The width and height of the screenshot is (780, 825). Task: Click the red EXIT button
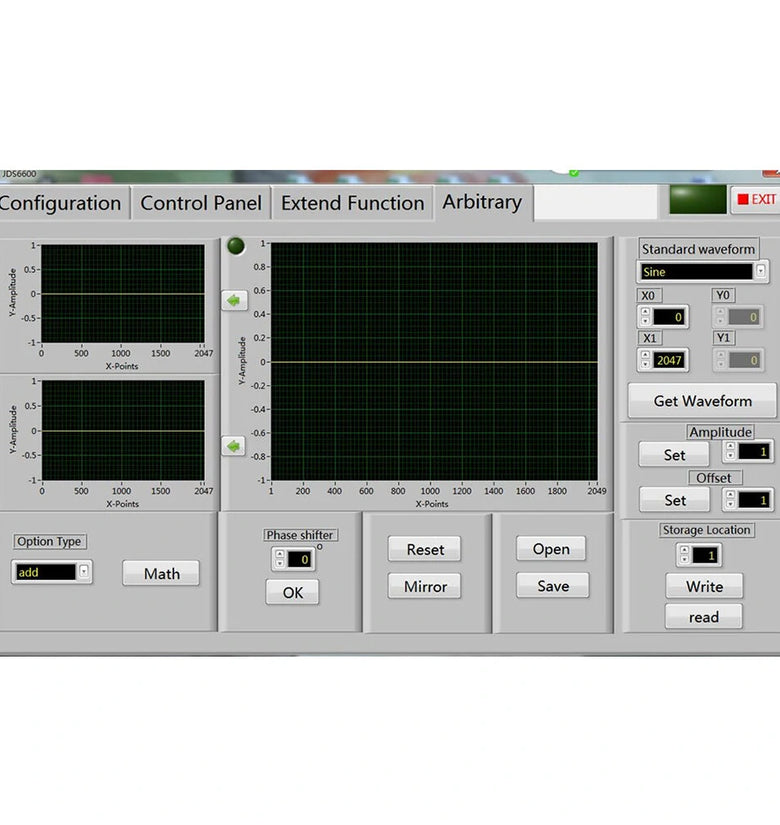click(756, 199)
